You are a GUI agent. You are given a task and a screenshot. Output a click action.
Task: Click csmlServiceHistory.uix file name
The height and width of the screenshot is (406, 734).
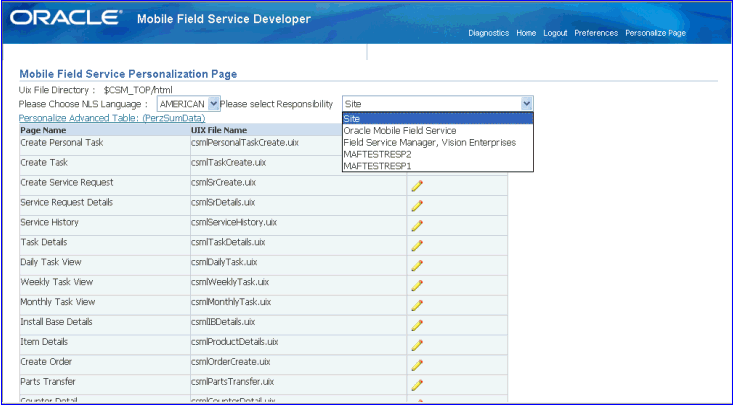234,222
